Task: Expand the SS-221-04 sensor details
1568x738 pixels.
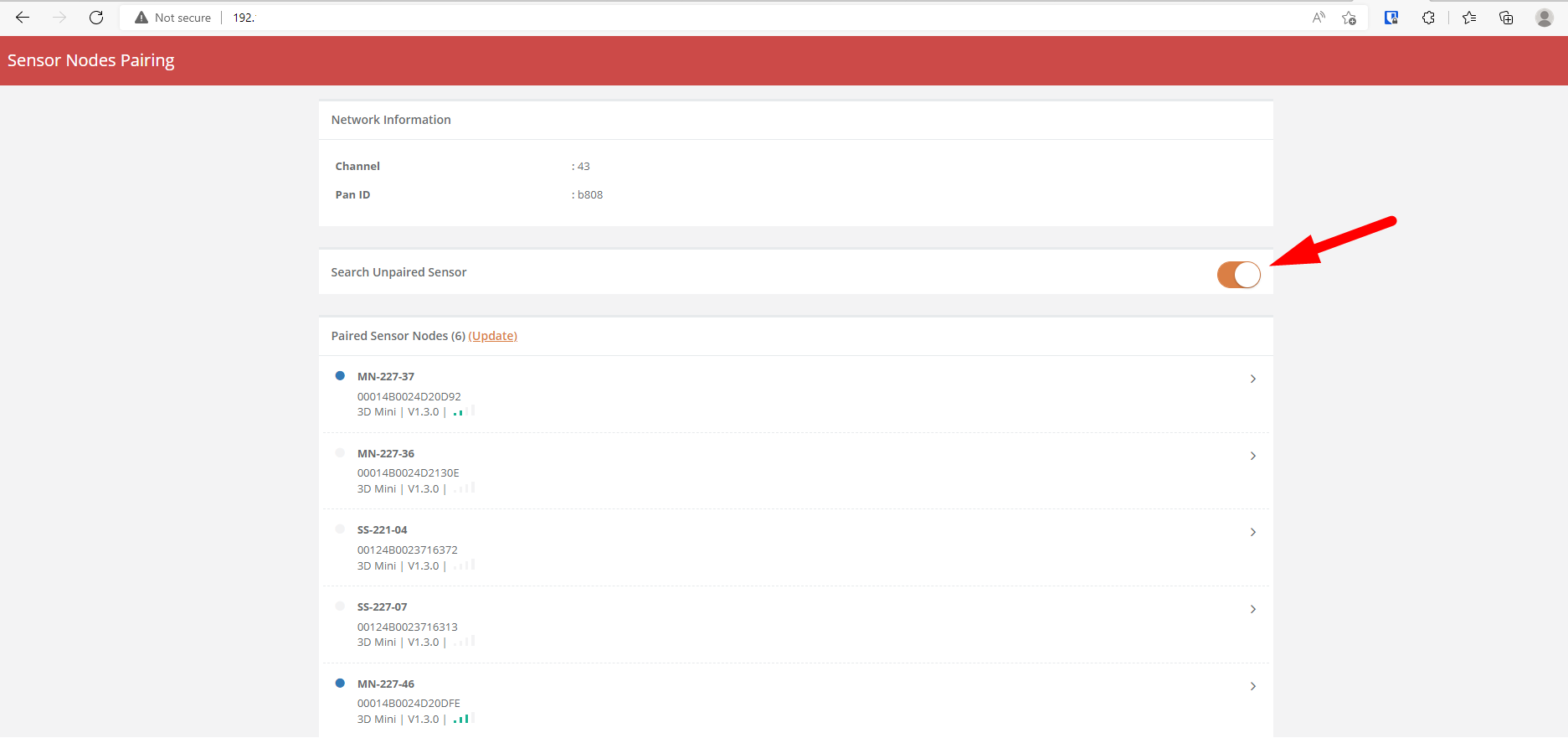Action: [x=1253, y=532]
